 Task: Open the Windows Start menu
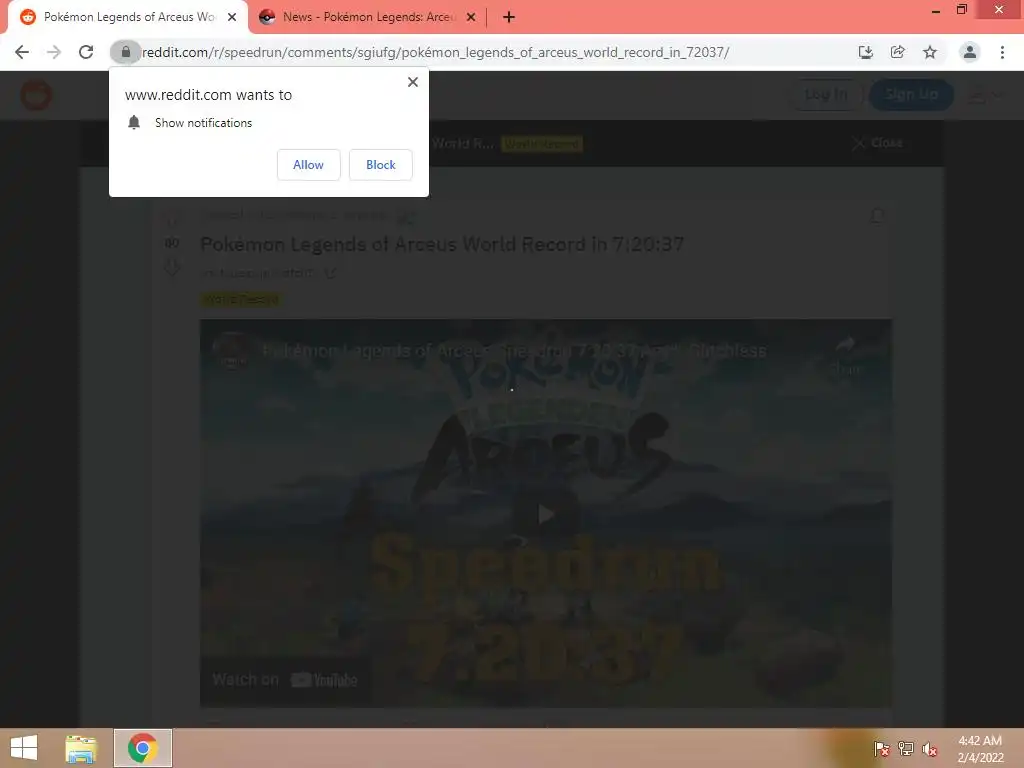click(24, 748)
